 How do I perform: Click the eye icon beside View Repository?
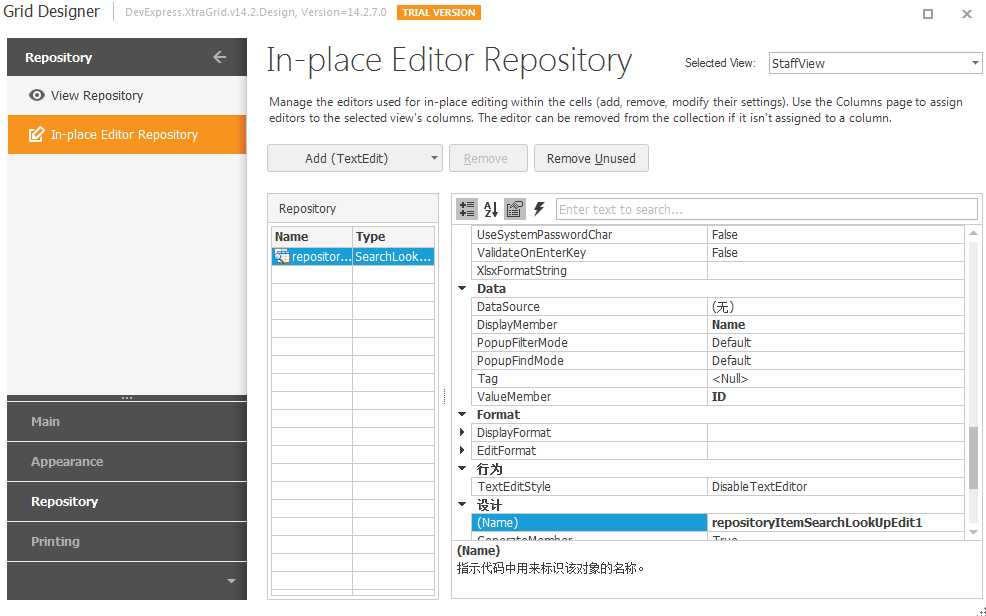37,96
